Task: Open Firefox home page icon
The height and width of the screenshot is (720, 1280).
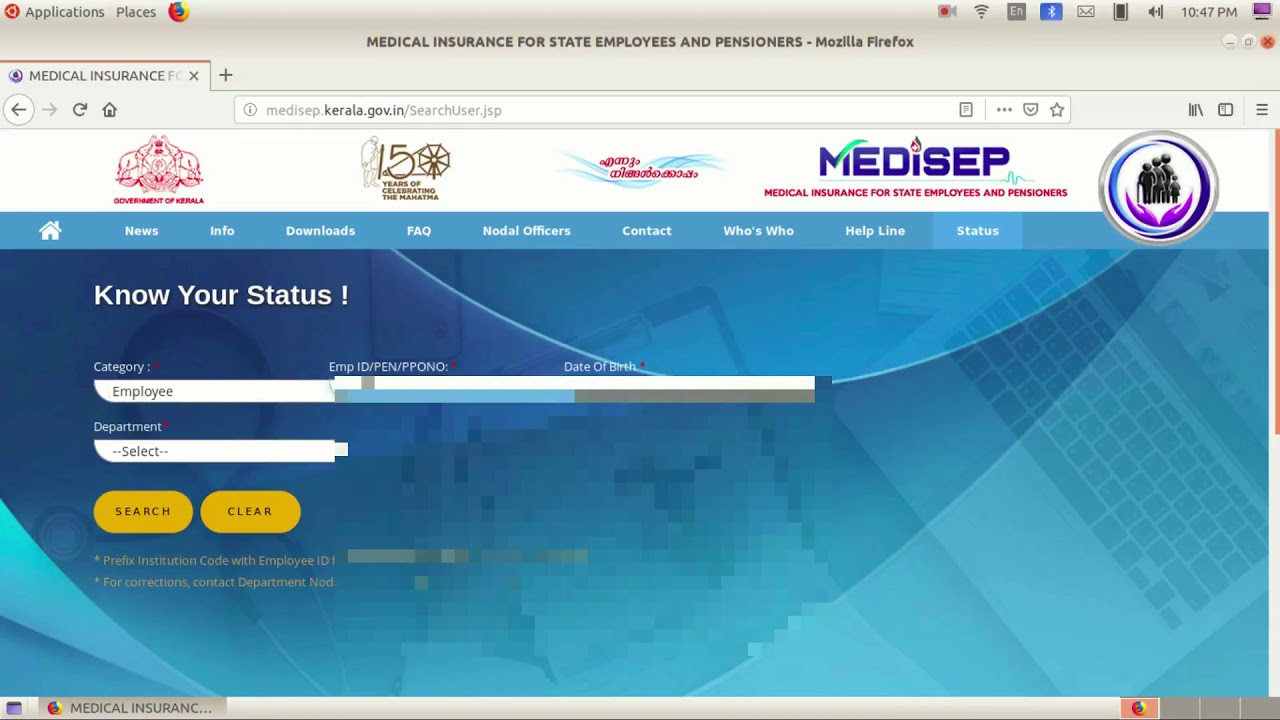Action: coord(110,110)
